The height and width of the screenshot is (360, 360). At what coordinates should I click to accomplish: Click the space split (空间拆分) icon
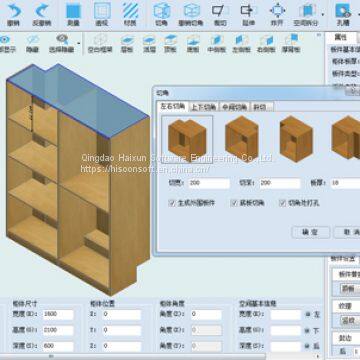coord(307,11)
